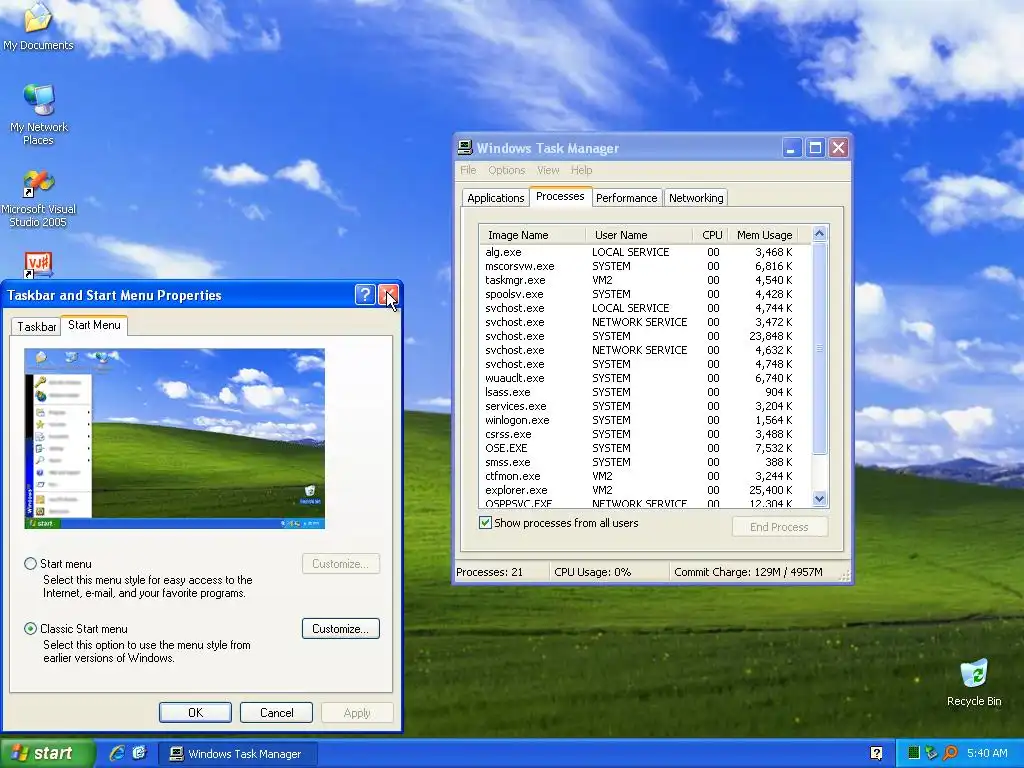Open the Recycle Bin icon
The height and width of the screenshot is (768, 1024).
click(x=974, y=682)
